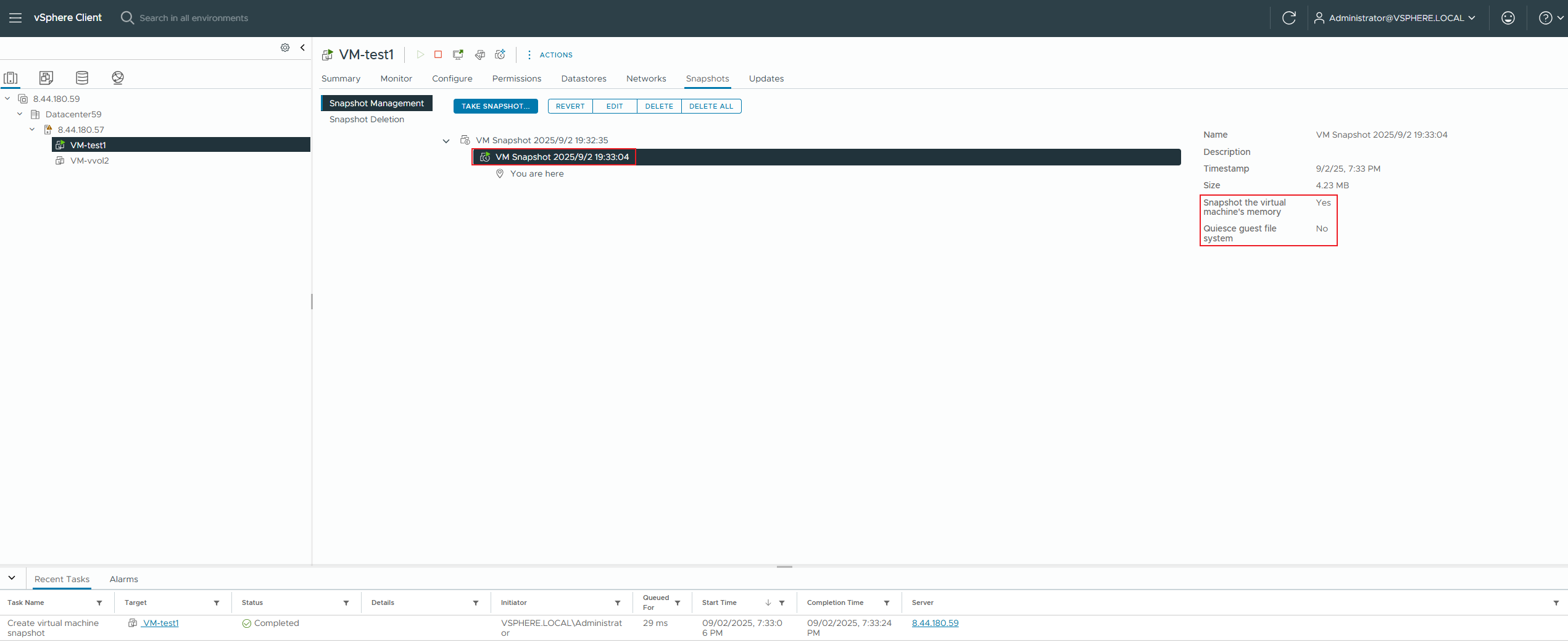The image size is (1568, 642).
Task: Filter the Task Name column
Action: point(99,603)
